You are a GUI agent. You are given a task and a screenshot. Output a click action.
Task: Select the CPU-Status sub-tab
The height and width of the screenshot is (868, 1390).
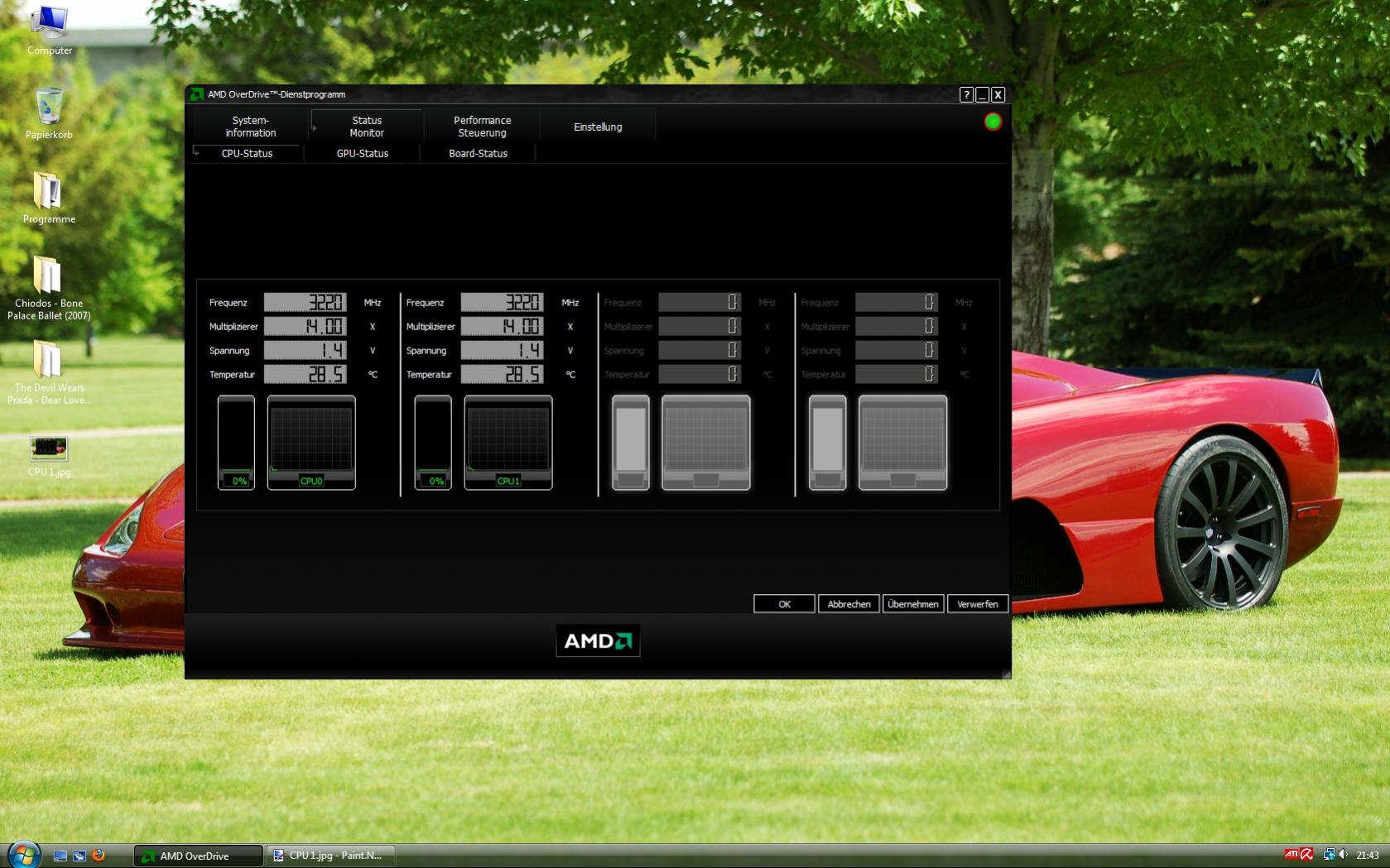[x=247, y=153]
